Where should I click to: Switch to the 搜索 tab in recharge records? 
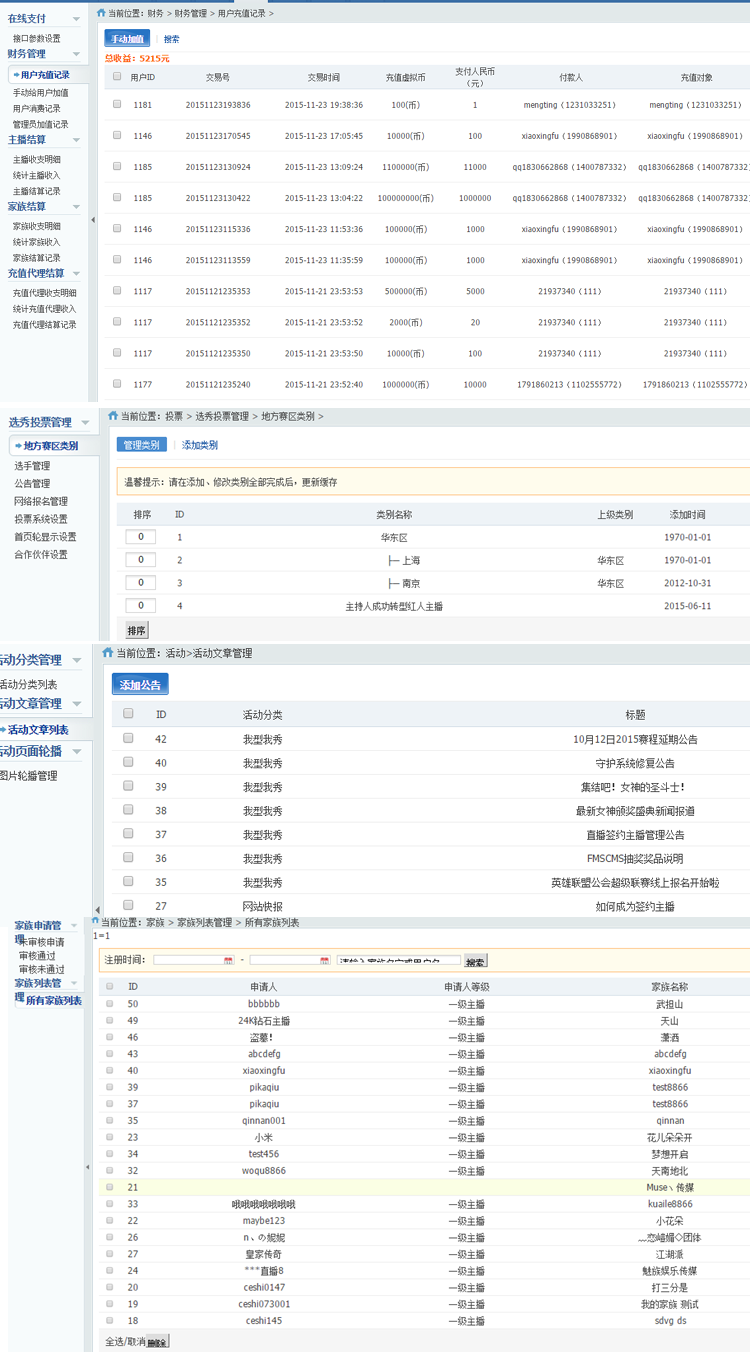[x=172, y=39]
